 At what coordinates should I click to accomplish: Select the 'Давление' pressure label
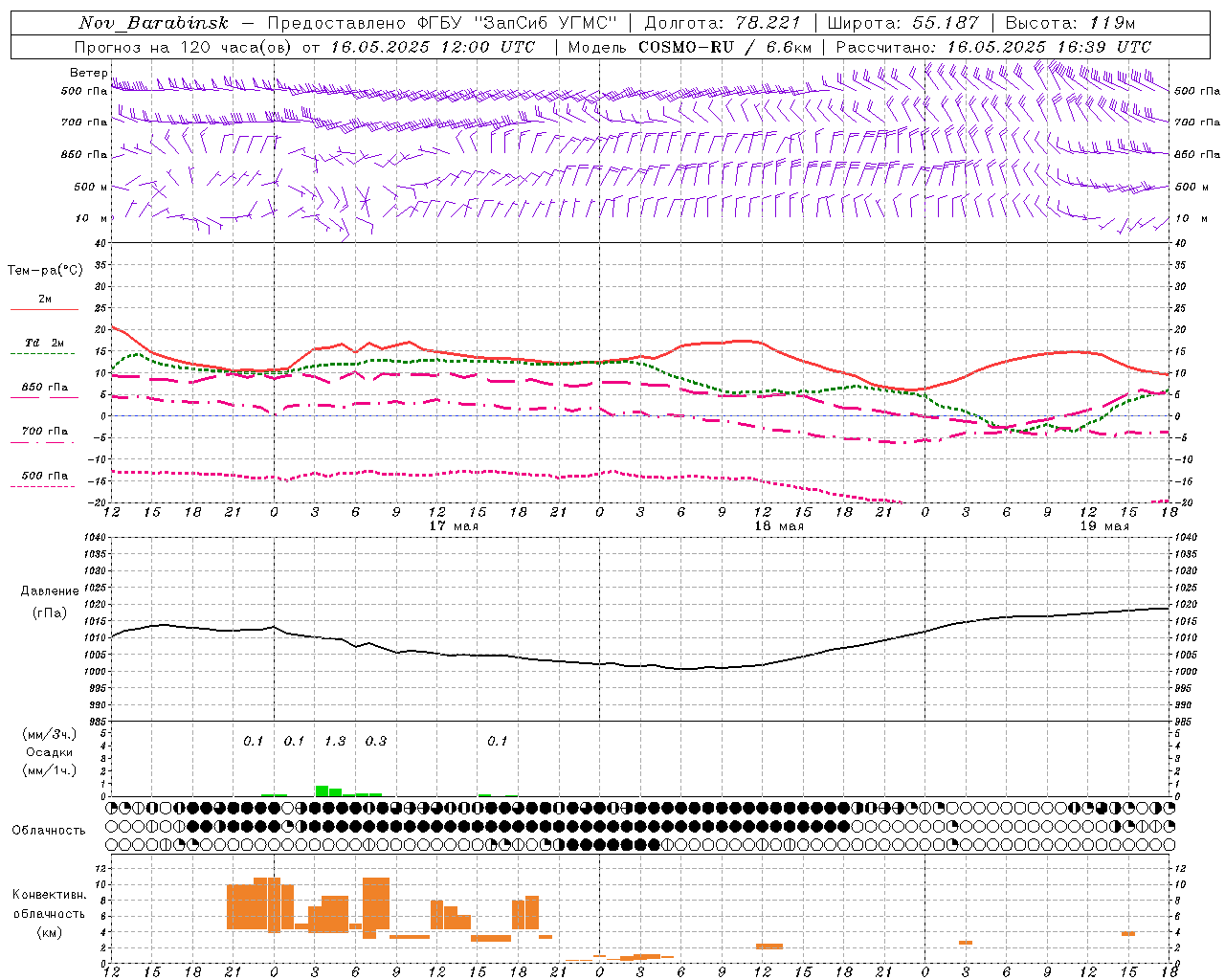pos(50,591)
